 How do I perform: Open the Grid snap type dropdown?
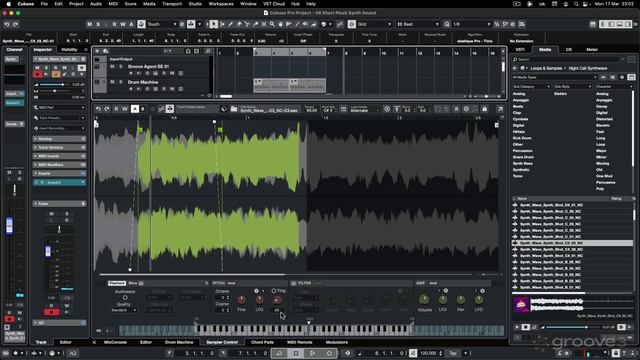(374, 24)
